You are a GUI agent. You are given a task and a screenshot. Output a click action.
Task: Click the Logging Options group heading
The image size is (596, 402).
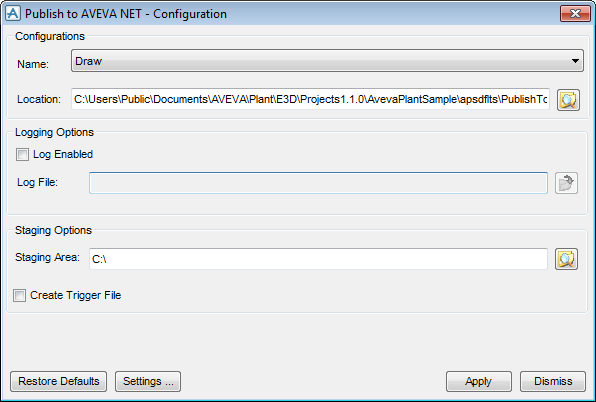click(54, 132)
